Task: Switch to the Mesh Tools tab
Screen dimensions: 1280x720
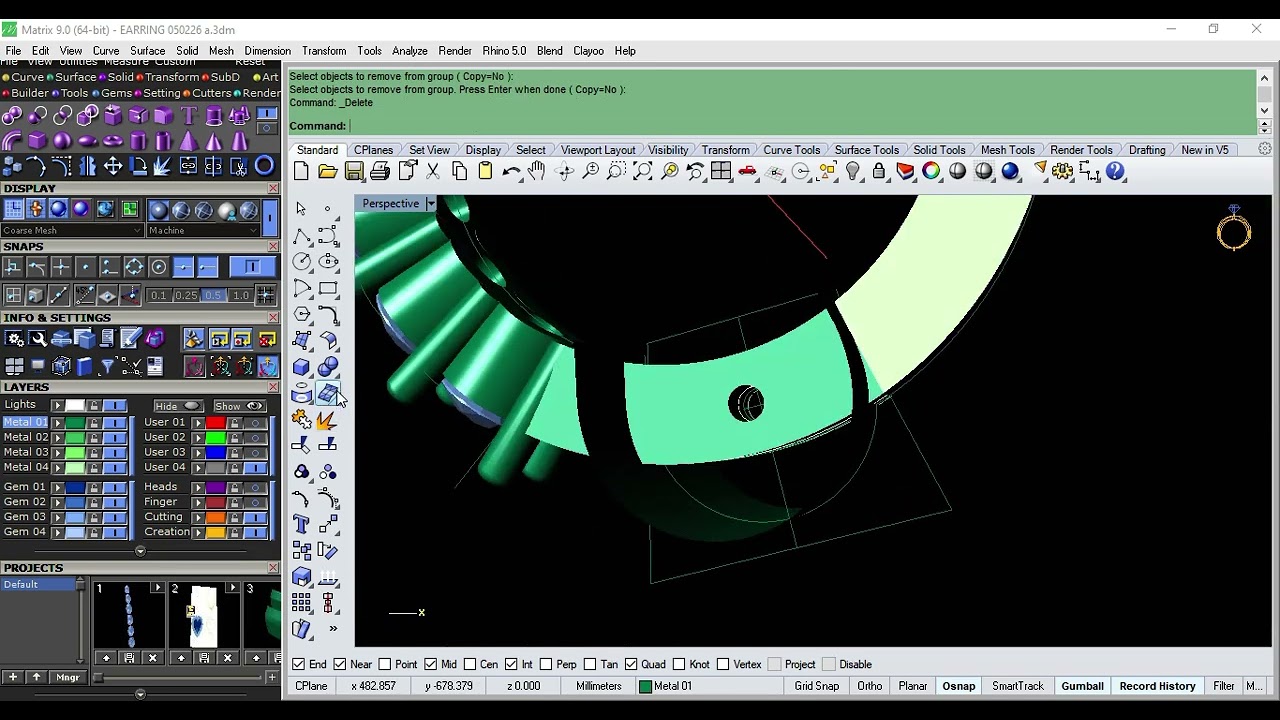Action: pyautogui.click(x=1008, y=150)
